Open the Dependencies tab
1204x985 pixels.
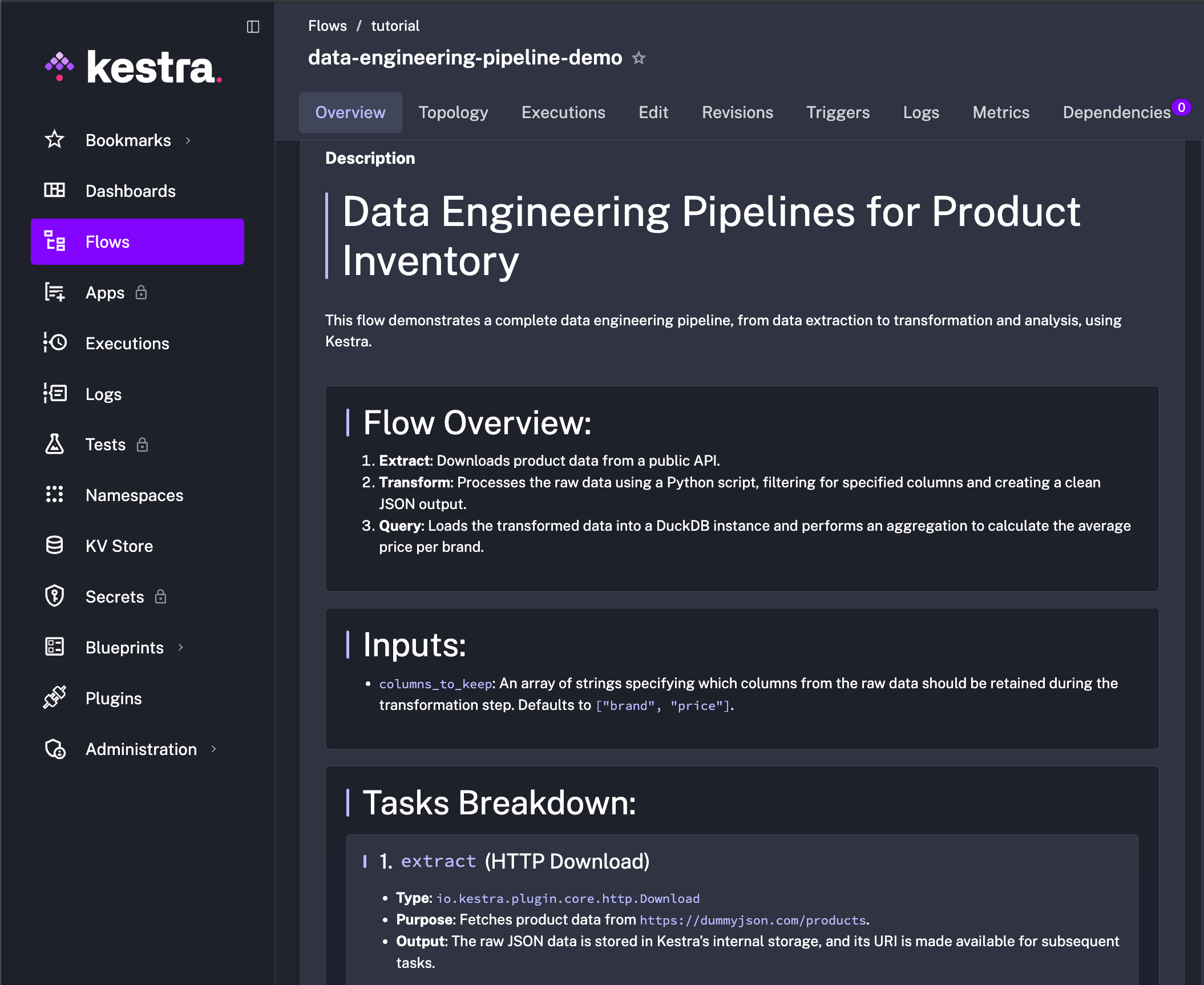pos(1116,112)
